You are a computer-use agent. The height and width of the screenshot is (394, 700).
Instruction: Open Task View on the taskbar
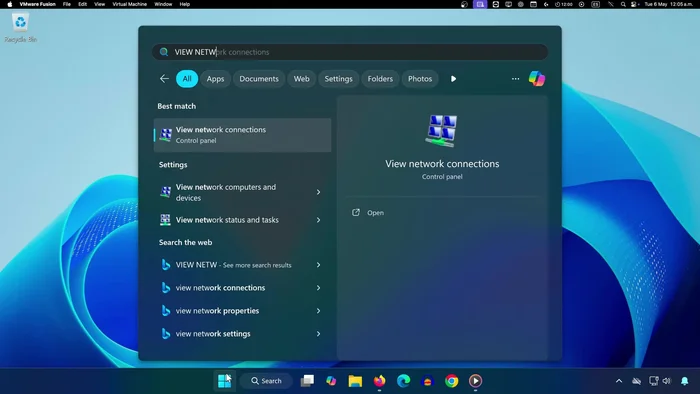(307, 381)
